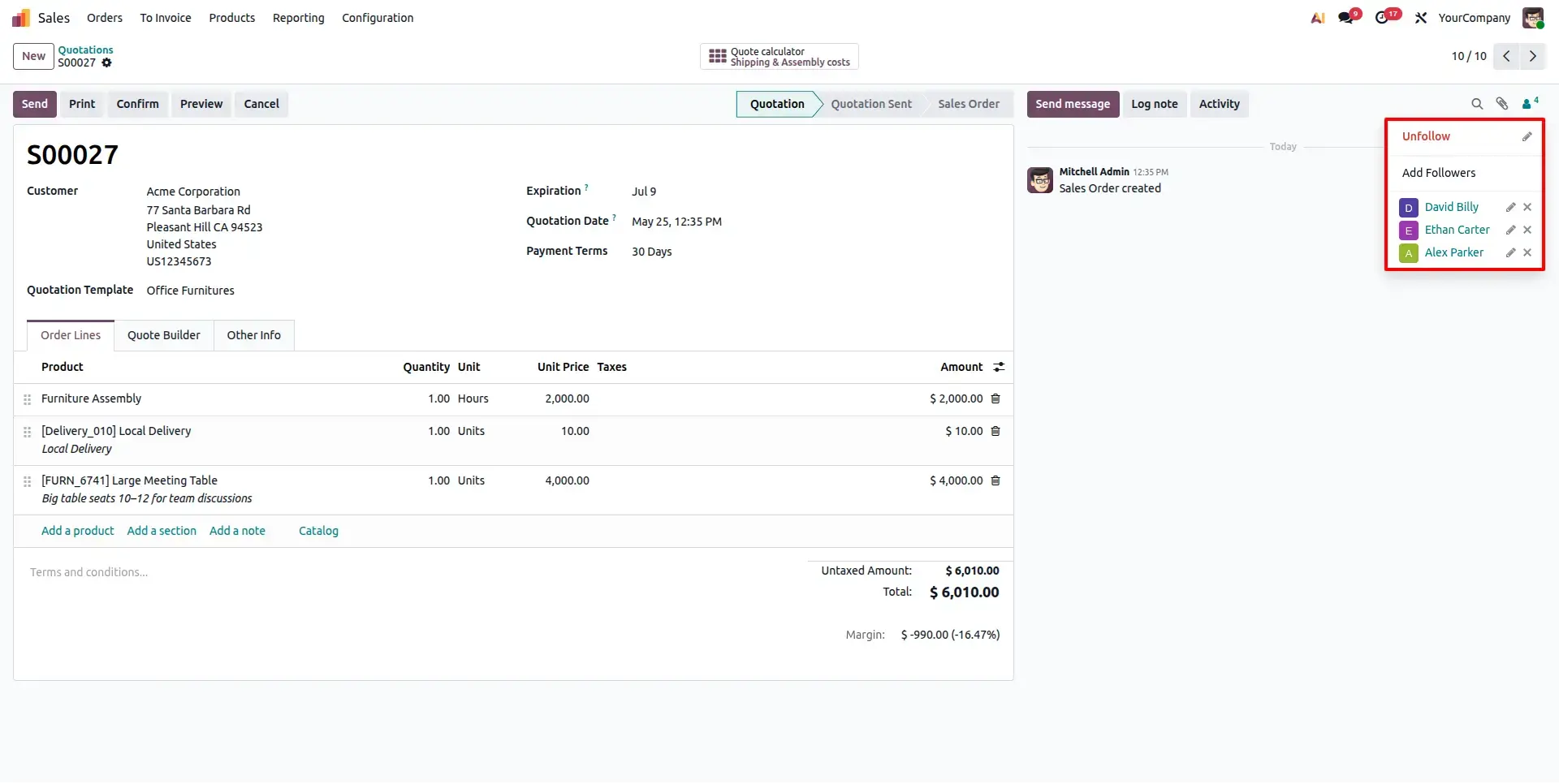This screenshot has width=1559, height=784.
Task: Open the debug tools wrench icon
Action: point(1421,18)
